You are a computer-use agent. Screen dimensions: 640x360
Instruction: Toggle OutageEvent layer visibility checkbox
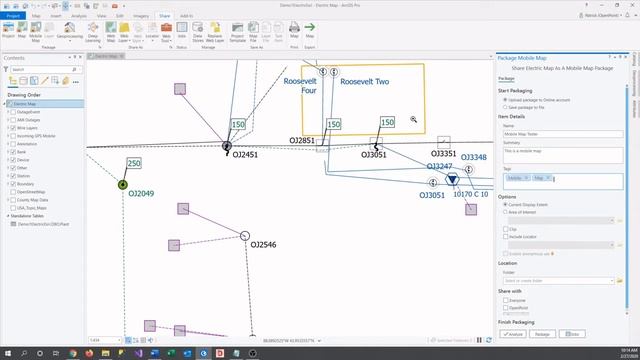pyautogui.click(x=13, y=112)
